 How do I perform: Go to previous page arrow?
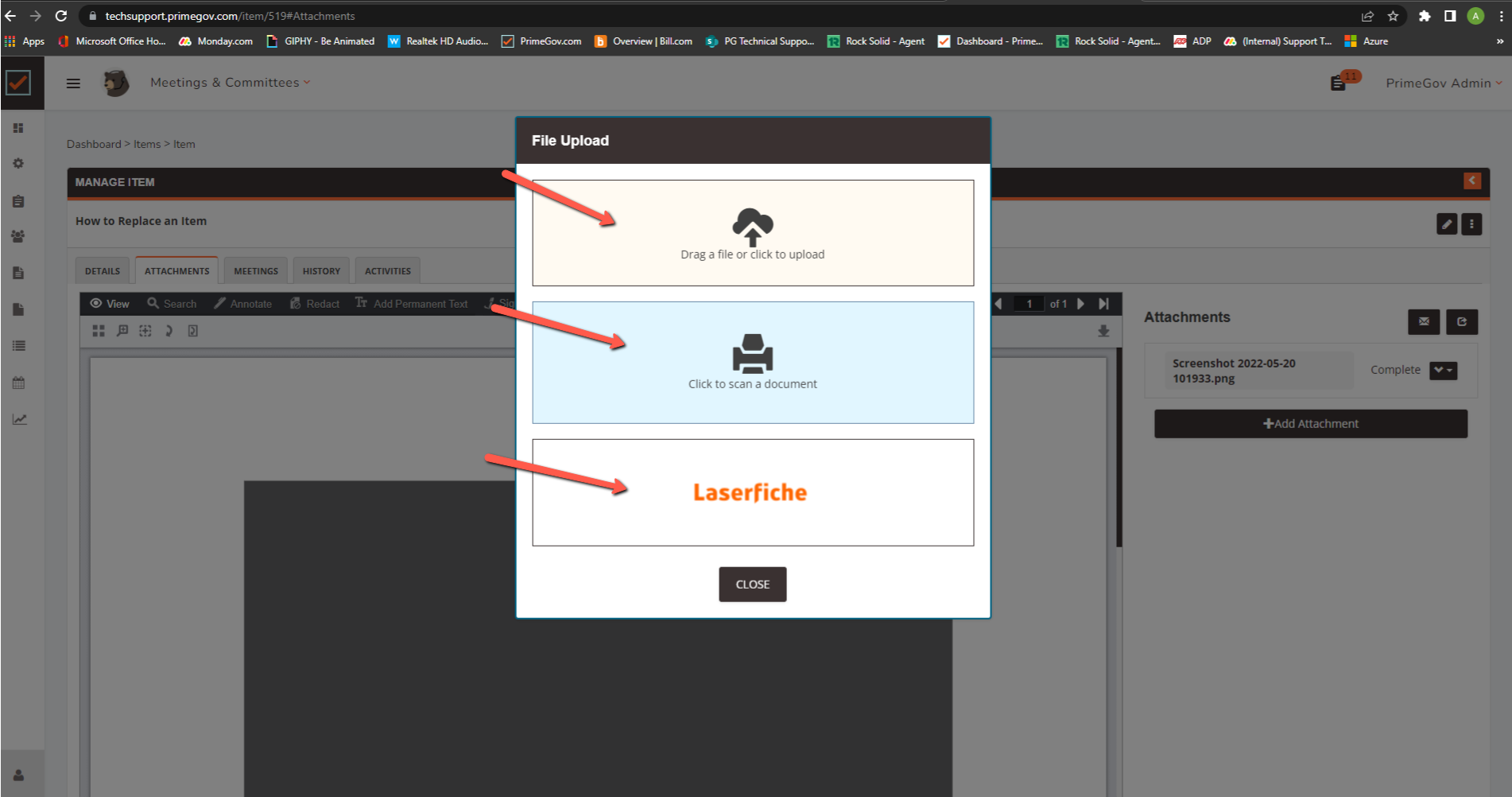point(998,304)
